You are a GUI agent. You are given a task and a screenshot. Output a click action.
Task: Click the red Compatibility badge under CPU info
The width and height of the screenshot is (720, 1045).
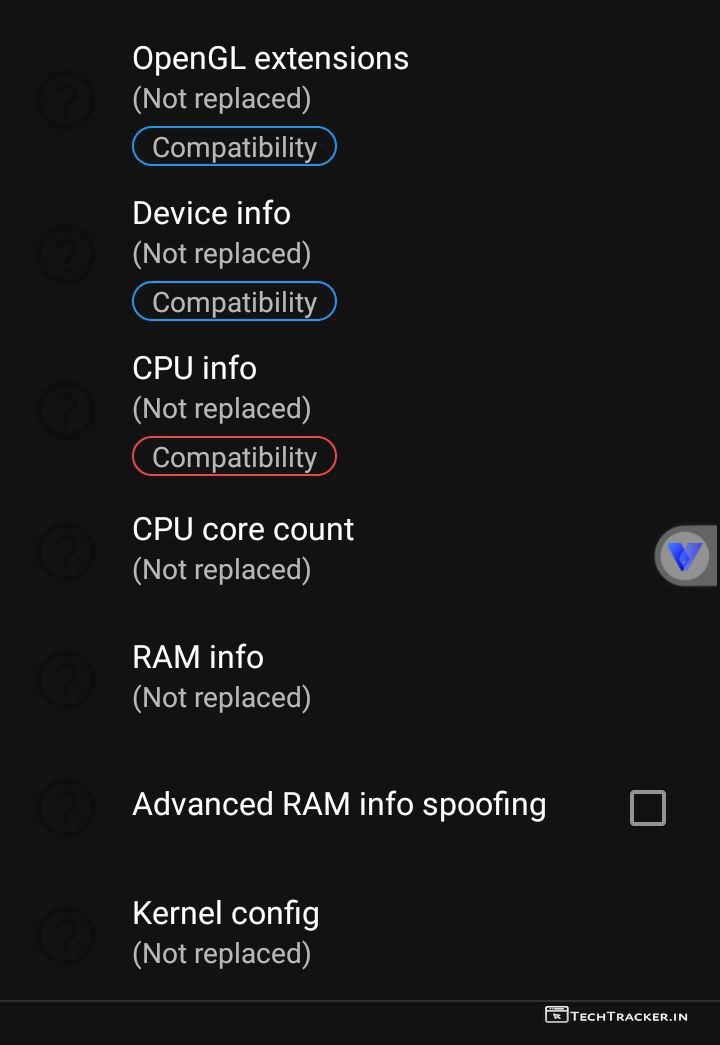234,457
